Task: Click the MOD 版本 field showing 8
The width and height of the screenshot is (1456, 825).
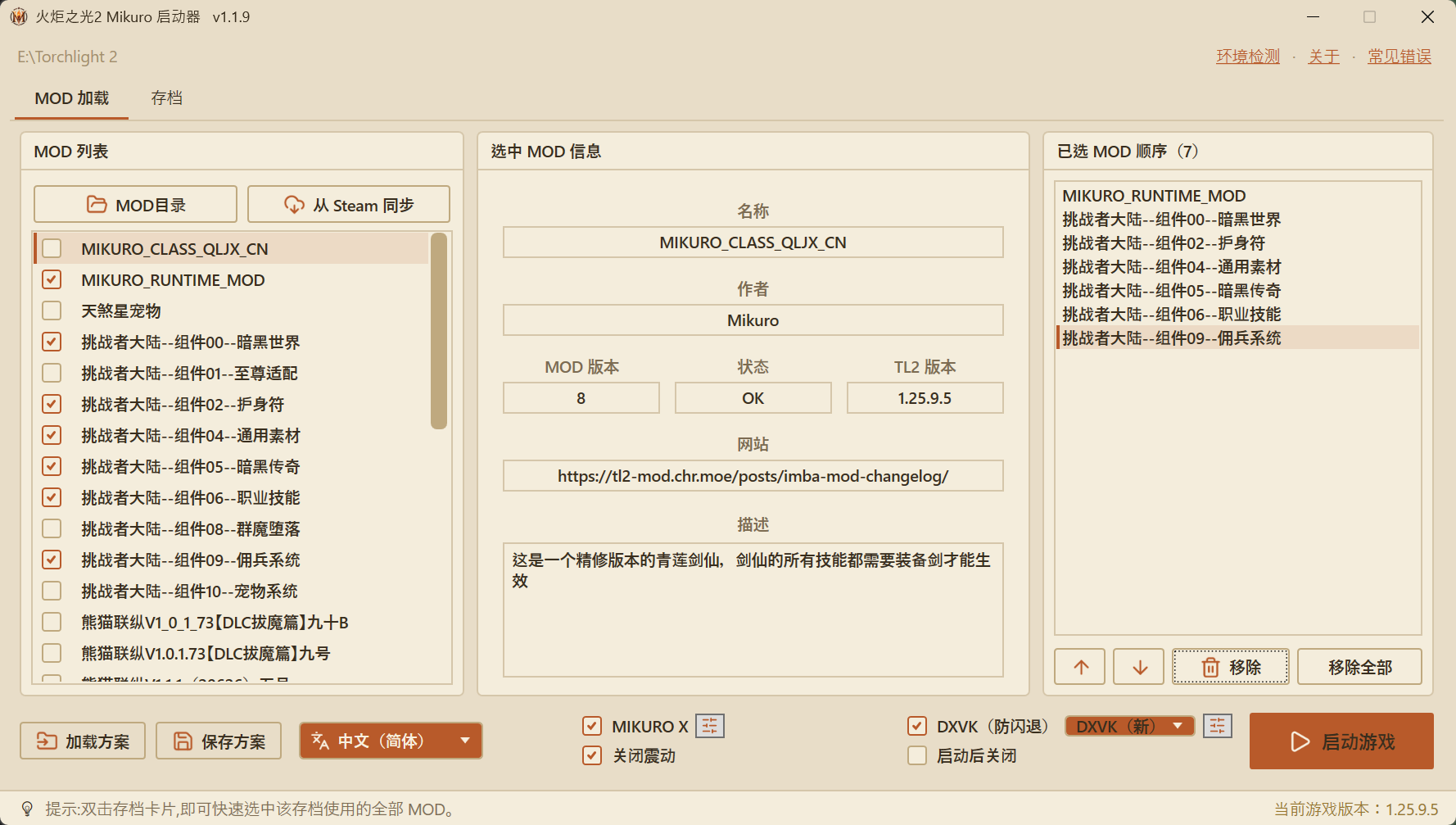Action: 581,398
